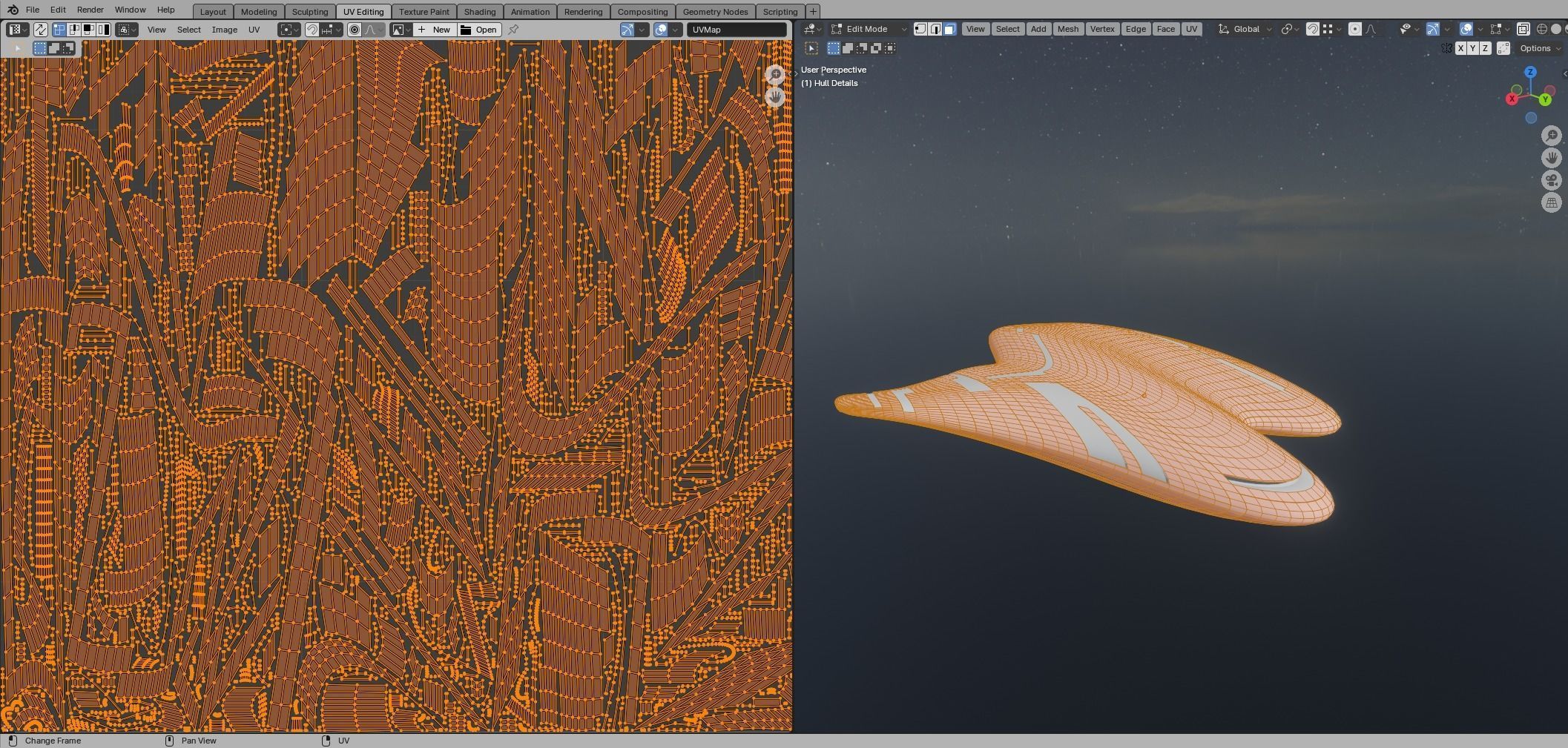Toggle overlays in the UV editor
Viewport: 1568px width, 748px height.
pos(660,30)
